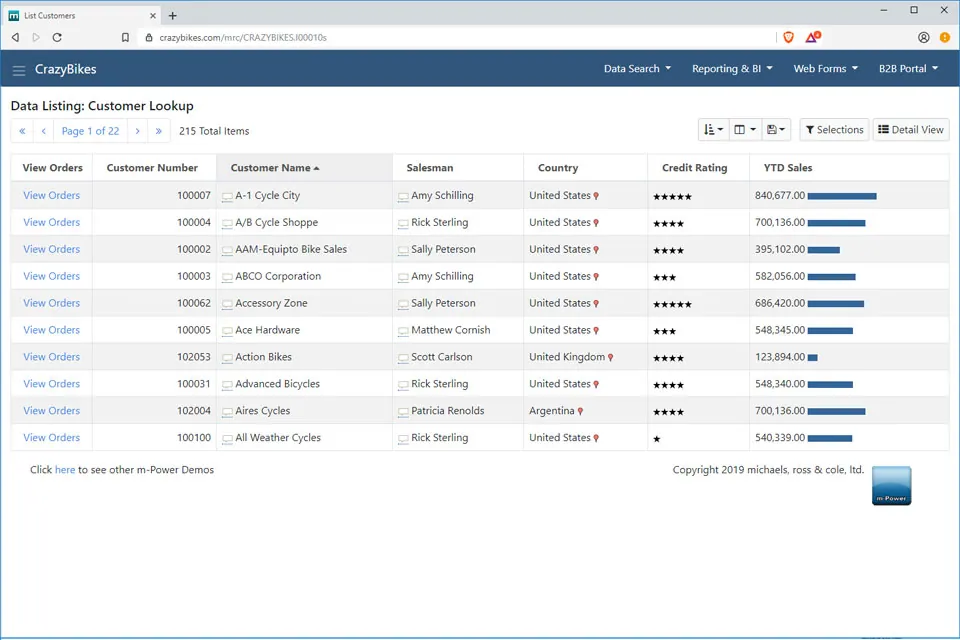This screenshot has height=640, width=960.
Task: Click the Page 1 of 22 indicator
Action: tap(91, 131)
